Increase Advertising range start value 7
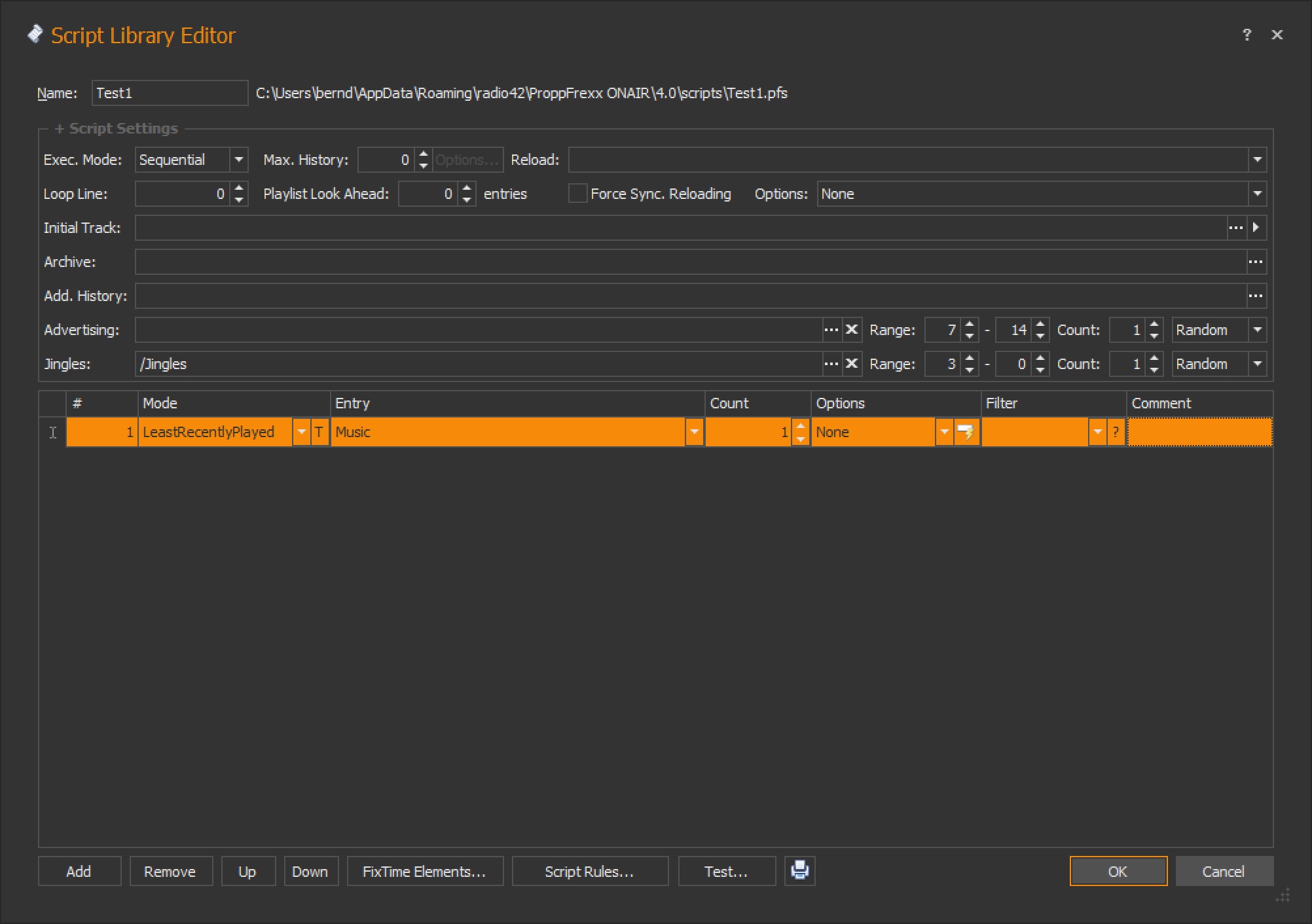 pyautogui.click(x=970, y=324)
